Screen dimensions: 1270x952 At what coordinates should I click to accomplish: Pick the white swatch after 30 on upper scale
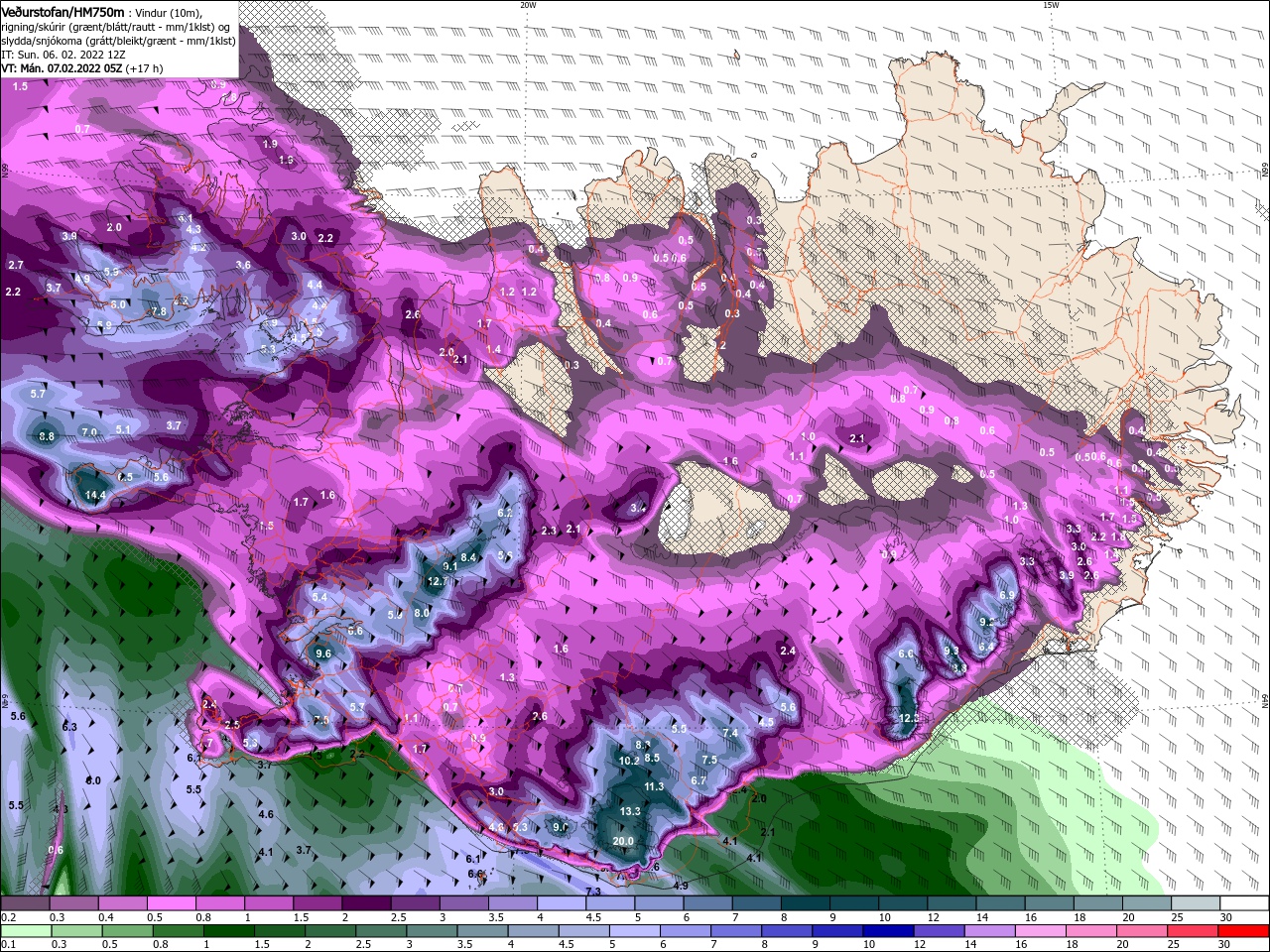click(x=1243, y=903)
